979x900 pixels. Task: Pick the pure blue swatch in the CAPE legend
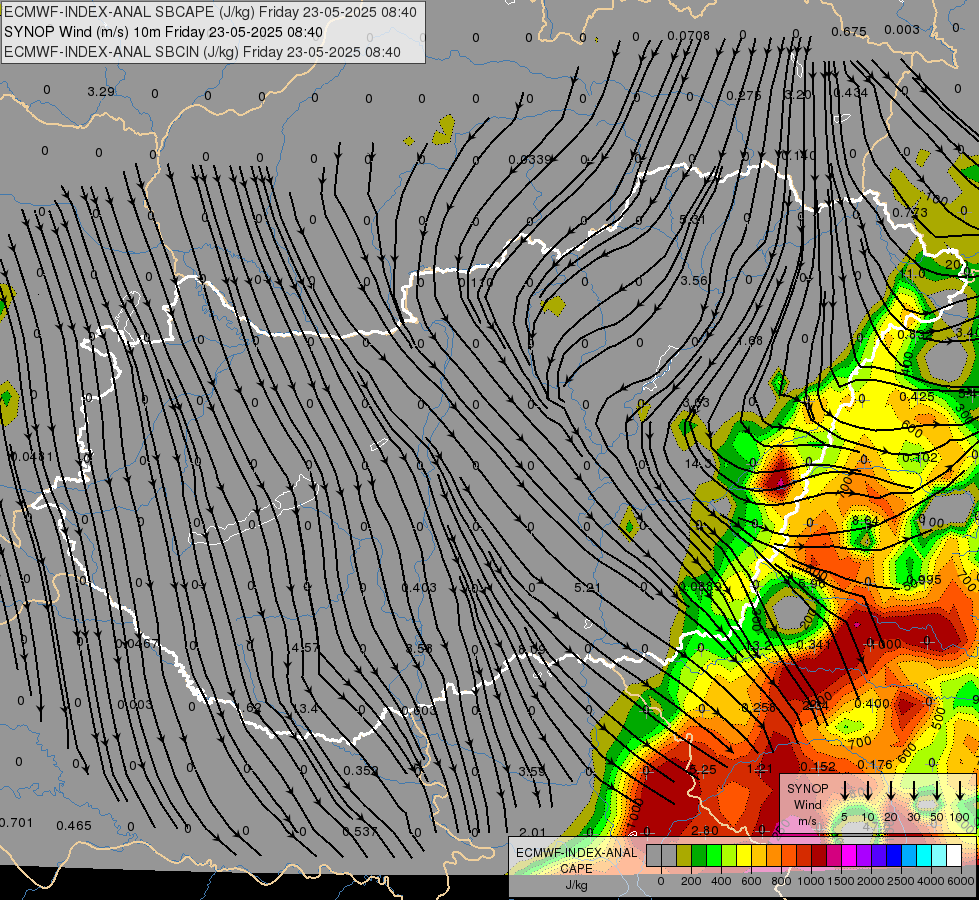pos(893,855)
